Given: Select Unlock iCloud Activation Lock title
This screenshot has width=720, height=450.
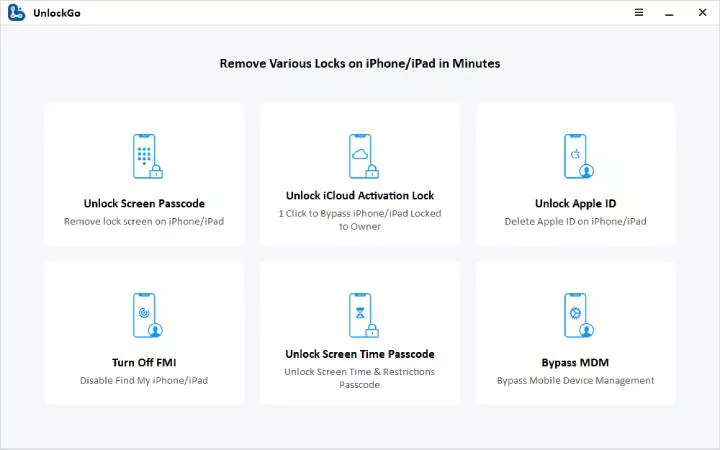Looking at the screenshot, I should pos(360,196).
